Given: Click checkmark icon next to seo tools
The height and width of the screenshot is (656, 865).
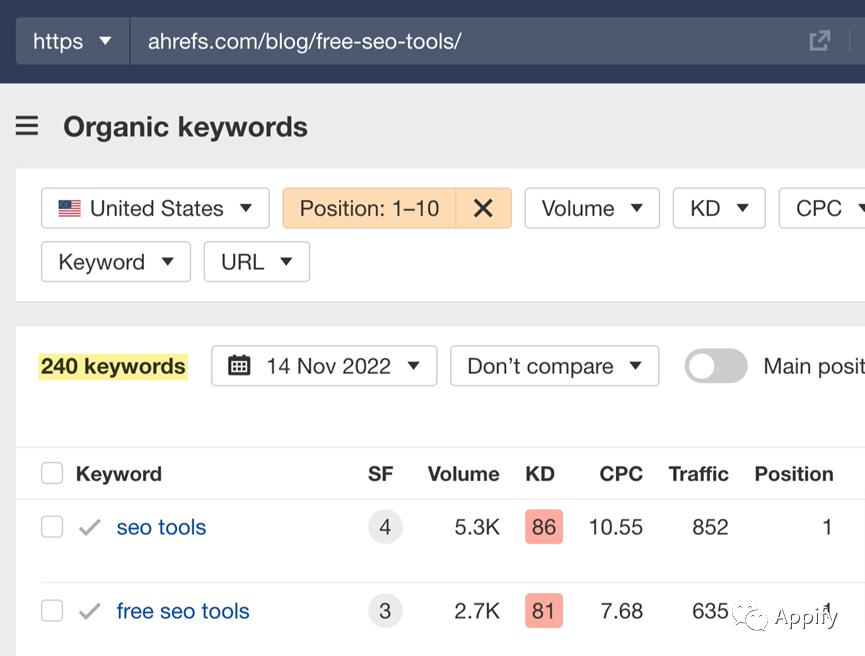Looking at the screenshot, I should click(90, 527).
